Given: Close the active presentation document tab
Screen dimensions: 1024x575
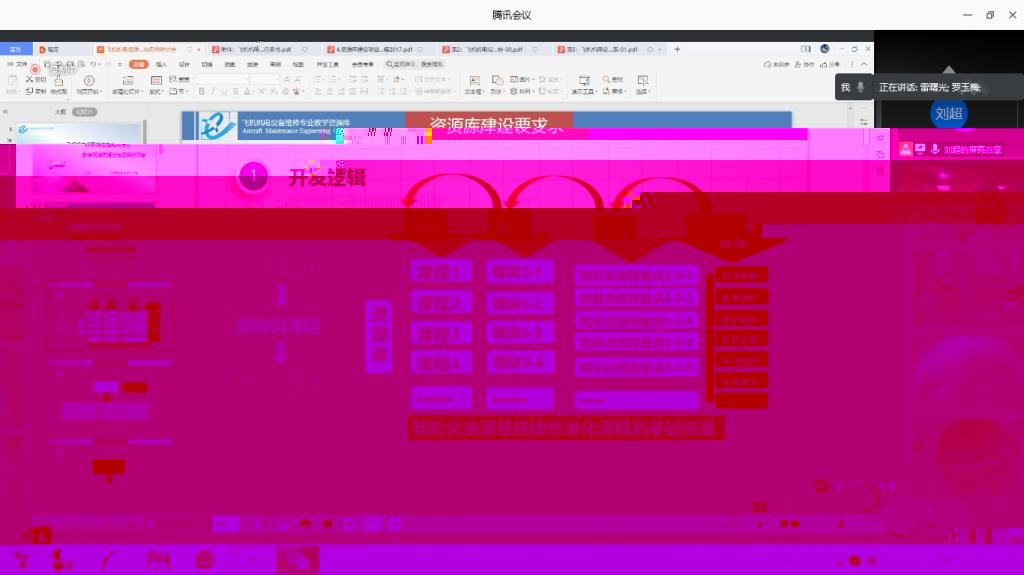Looking at the screenshot, I should (x=199, y=50).
